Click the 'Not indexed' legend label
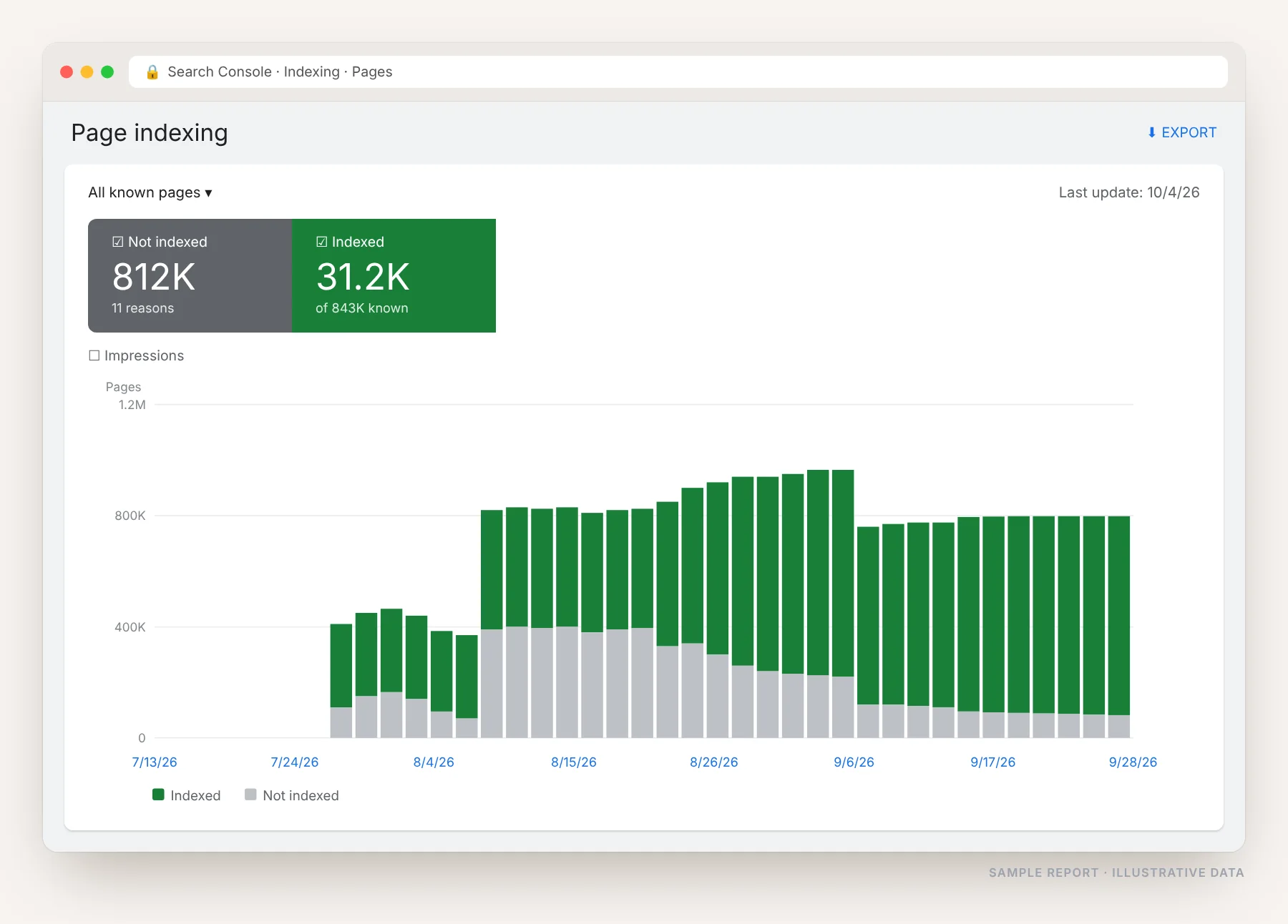 click(x=301, y=795)
